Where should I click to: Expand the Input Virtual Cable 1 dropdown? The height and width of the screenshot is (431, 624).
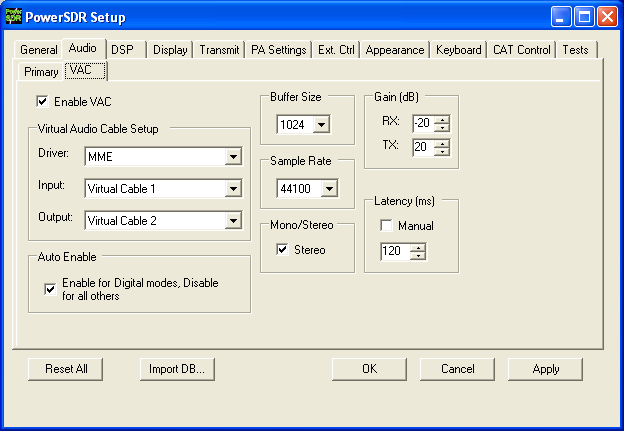click(233, 188)
